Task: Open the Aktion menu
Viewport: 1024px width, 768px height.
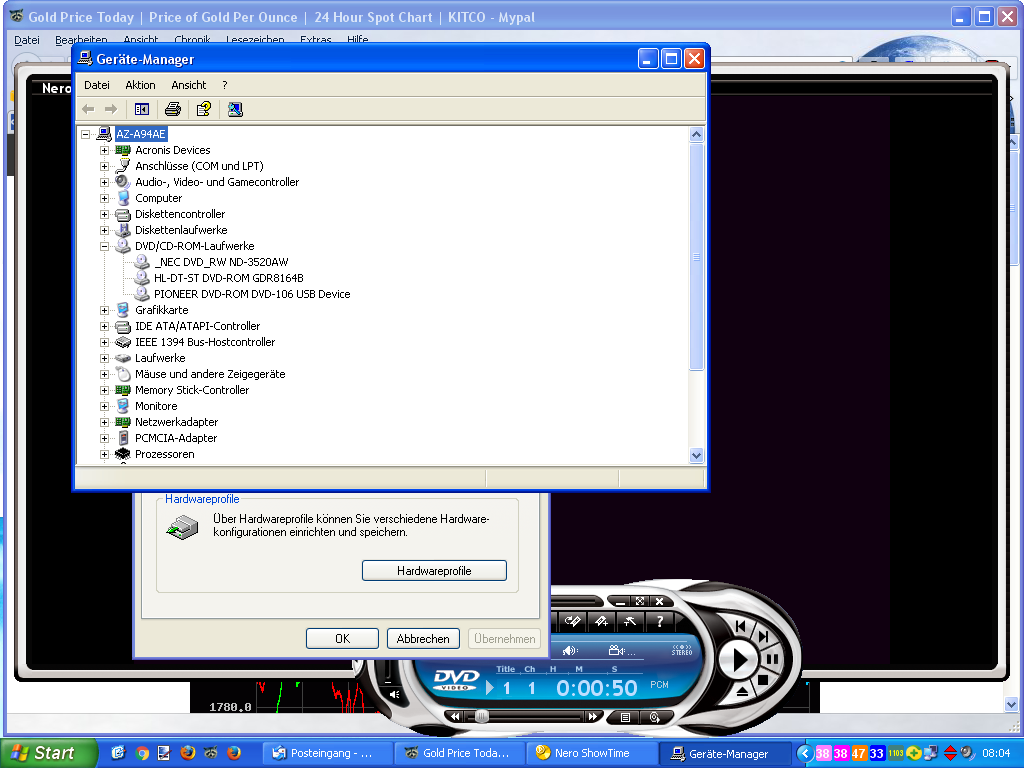Action: pos(140,85)
